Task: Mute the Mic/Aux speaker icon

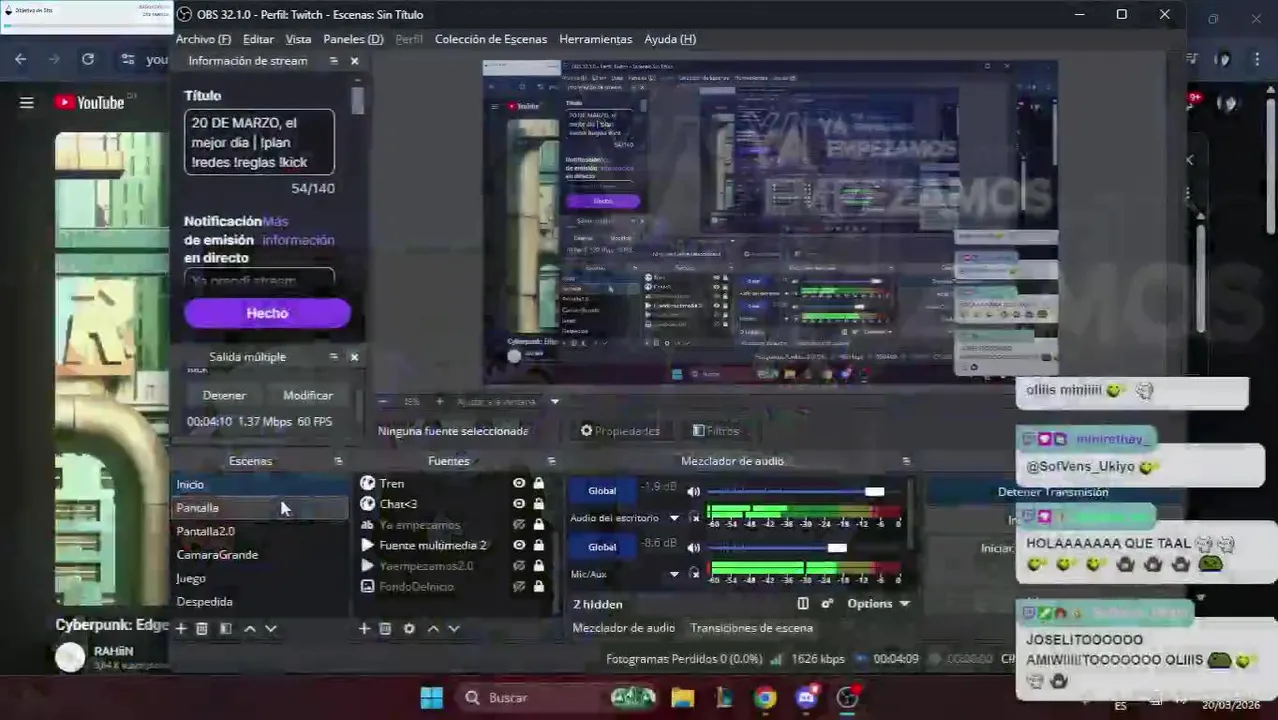Action: (694, 548)
